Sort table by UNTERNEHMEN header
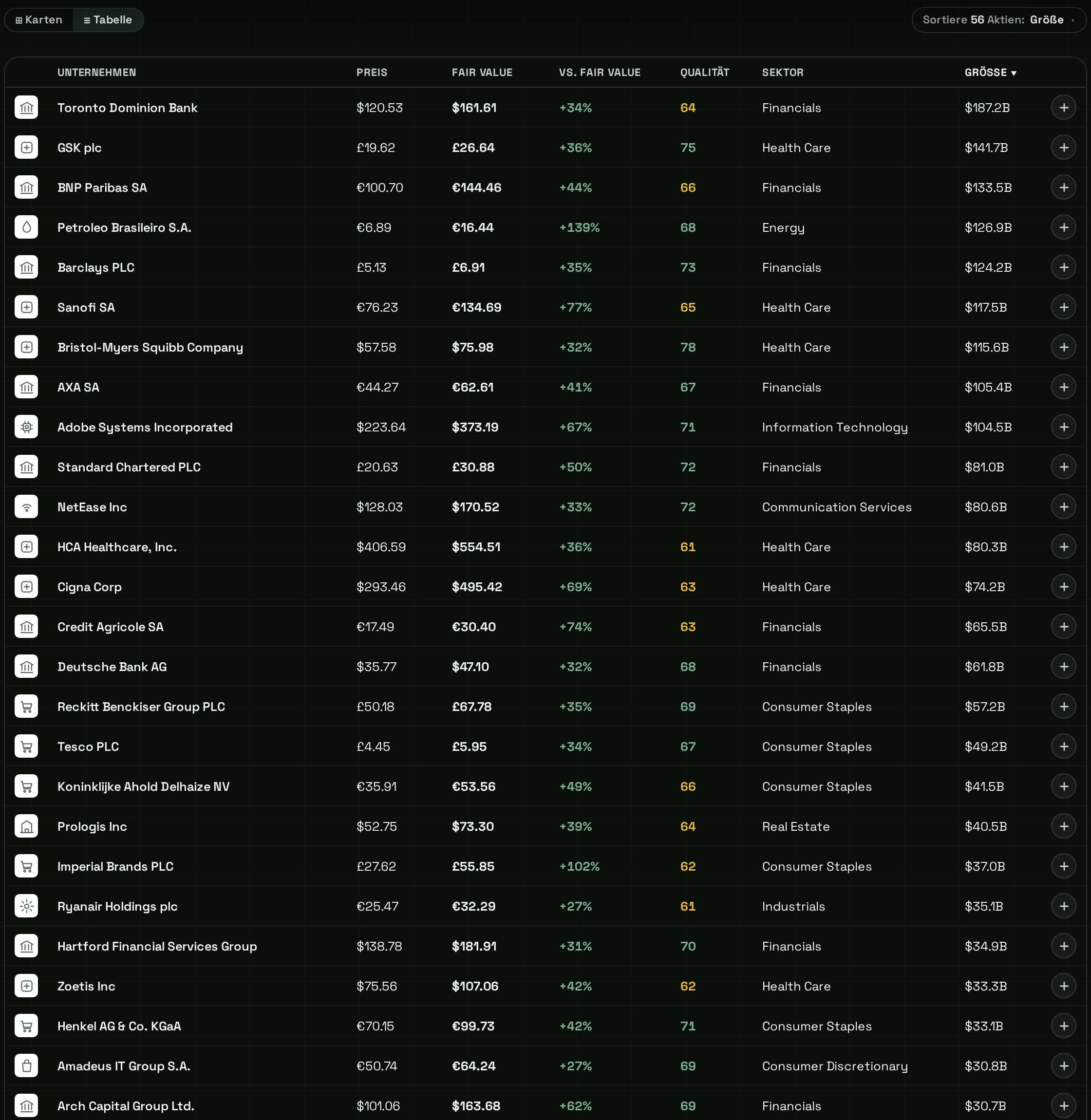This screenshot has height=1120, width=1091. 97,73
